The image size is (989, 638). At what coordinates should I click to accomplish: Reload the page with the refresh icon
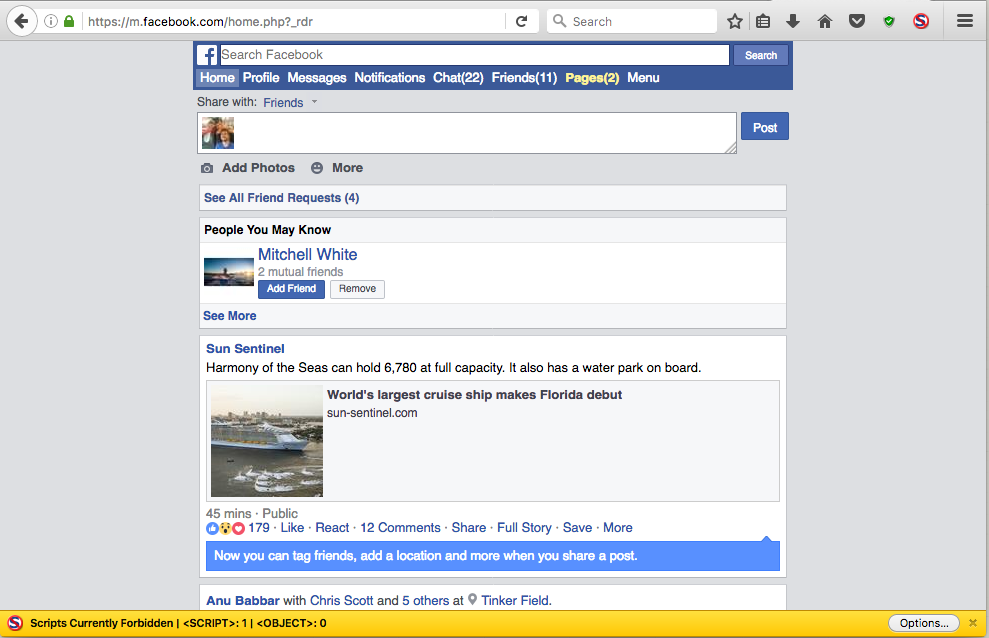tap(522, 21)
